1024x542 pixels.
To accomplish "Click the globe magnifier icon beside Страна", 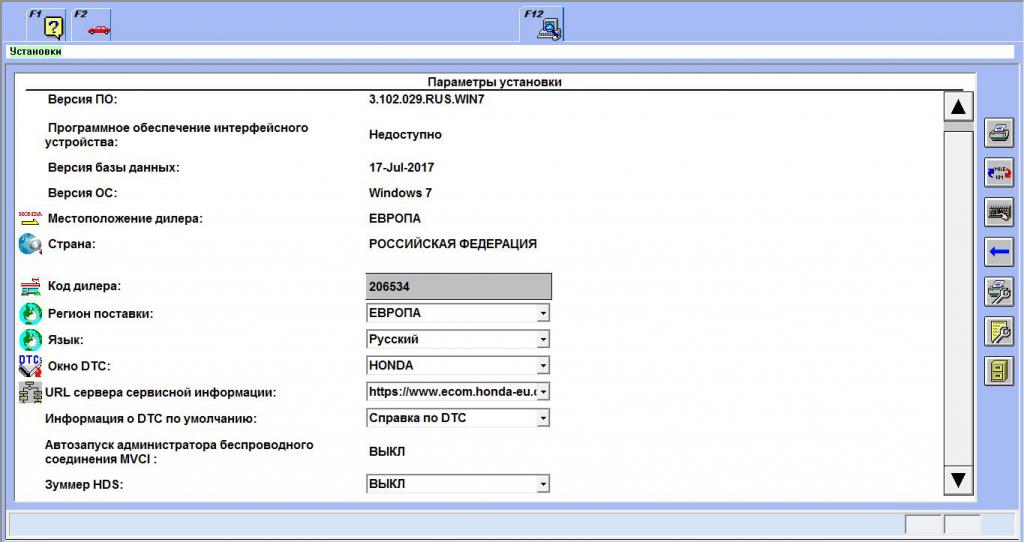I will click(30, 244).
